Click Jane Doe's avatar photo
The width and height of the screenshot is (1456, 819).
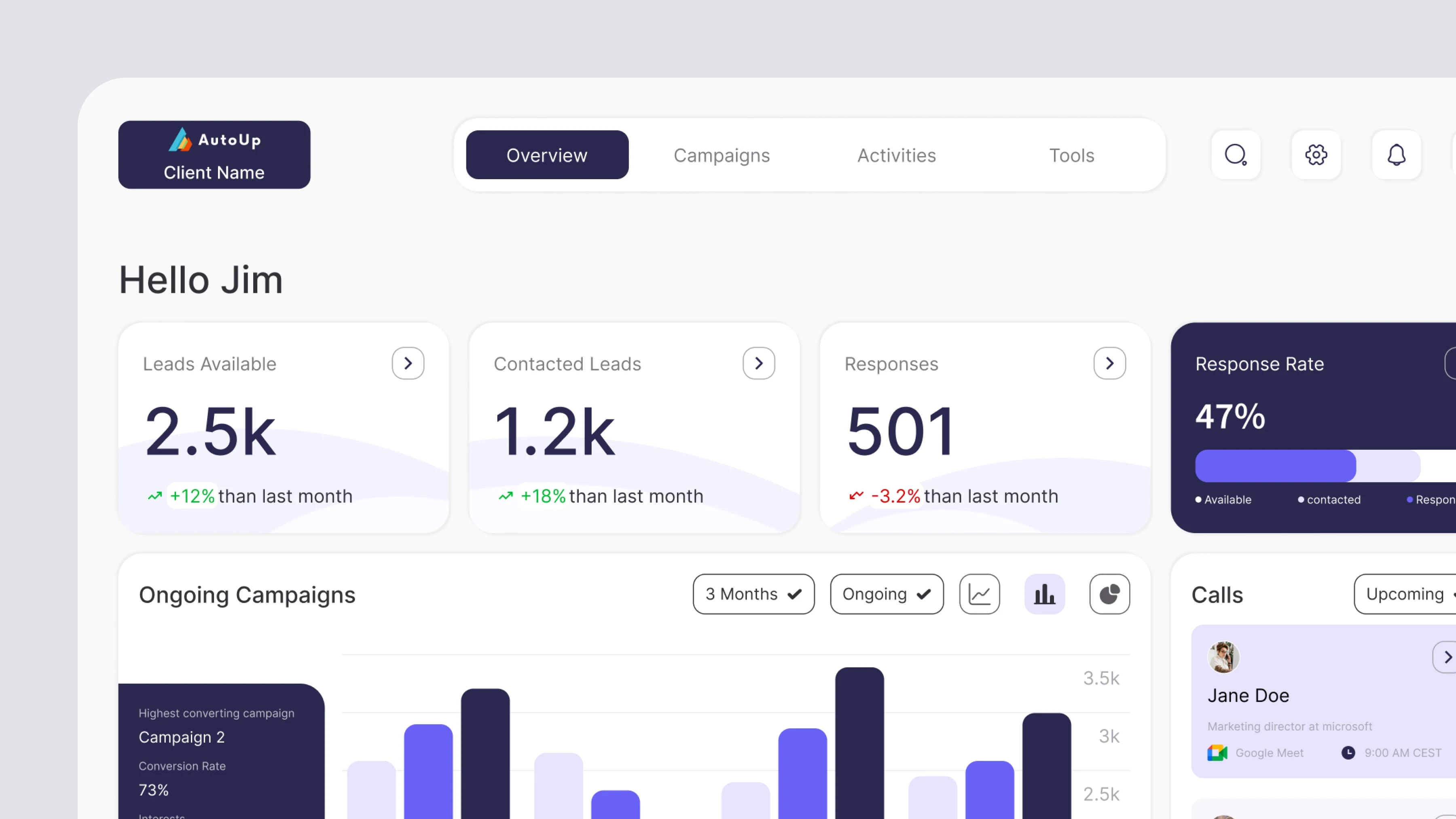[1224, 657]
